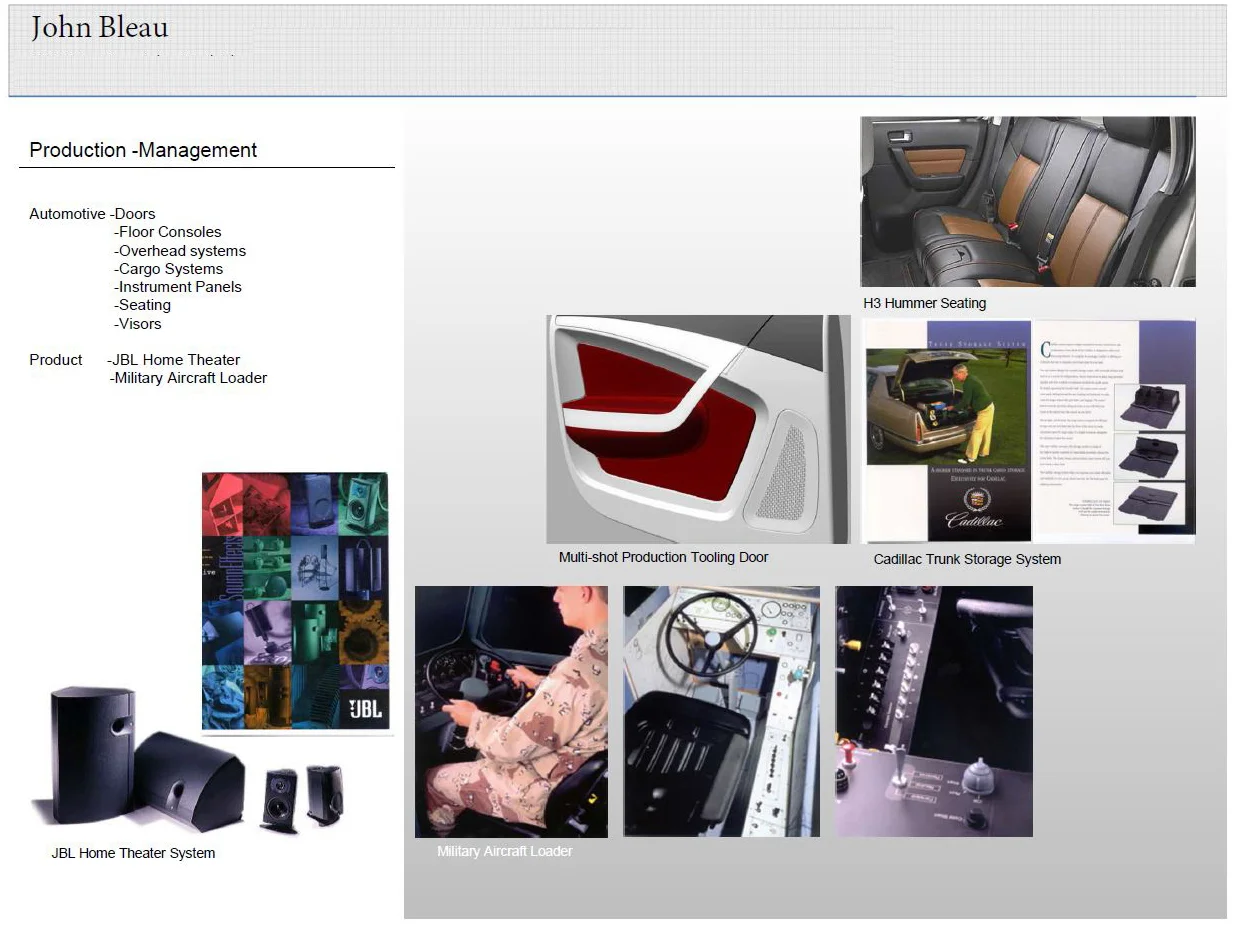The height and width of the screenshot is (926, 1236).
Task: Select the "Multi-shot Production Tooling Door" caption
Action: click(664, 557)
